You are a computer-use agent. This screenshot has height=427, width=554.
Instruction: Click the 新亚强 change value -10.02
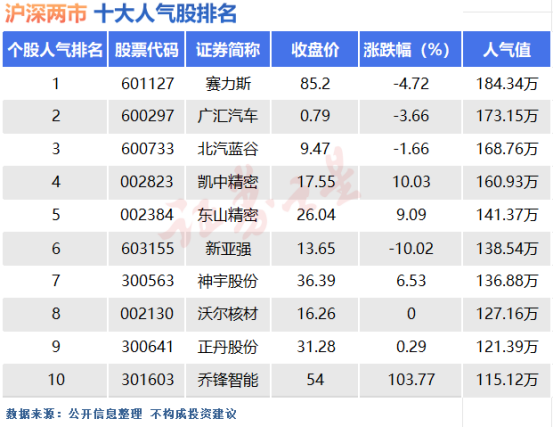pyautogui.click(x=411, y=248)
